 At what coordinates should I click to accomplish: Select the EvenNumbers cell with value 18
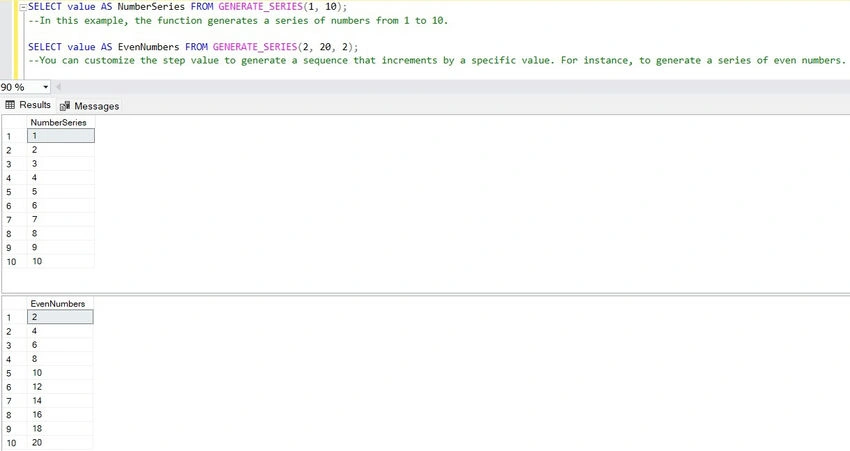click(60, 429)
